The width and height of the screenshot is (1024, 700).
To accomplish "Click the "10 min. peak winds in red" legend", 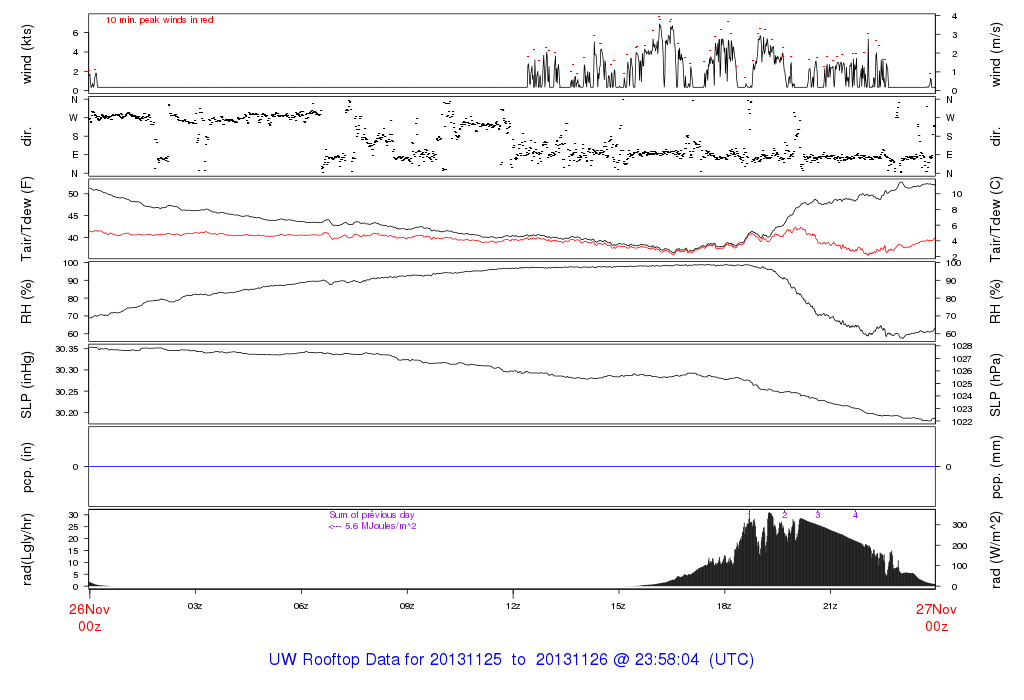I will click(159, 20).
